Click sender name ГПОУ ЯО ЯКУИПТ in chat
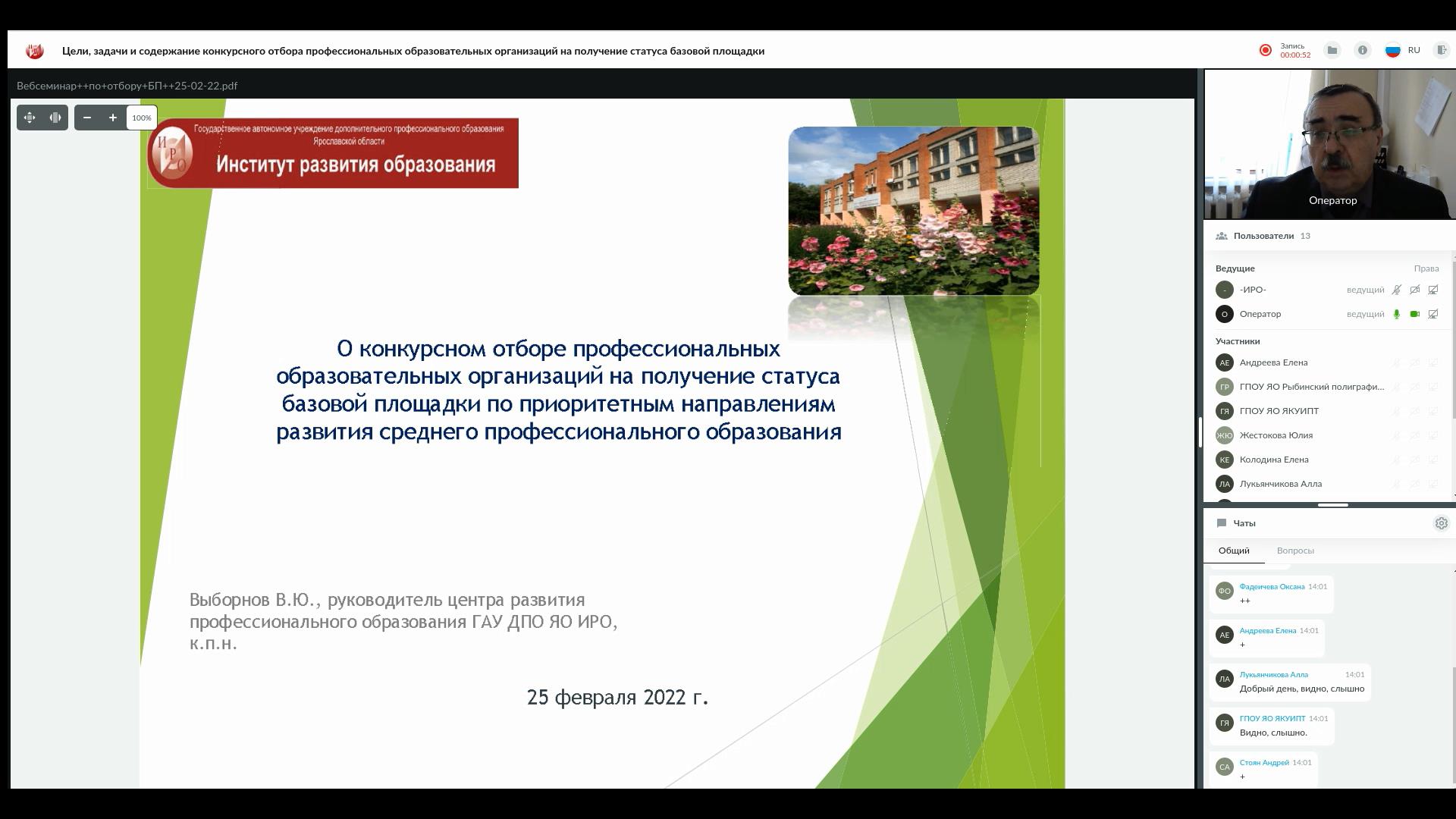The width and height of the screenshot is (1456, 819). pyautogui.click(x=1272, y=719)
